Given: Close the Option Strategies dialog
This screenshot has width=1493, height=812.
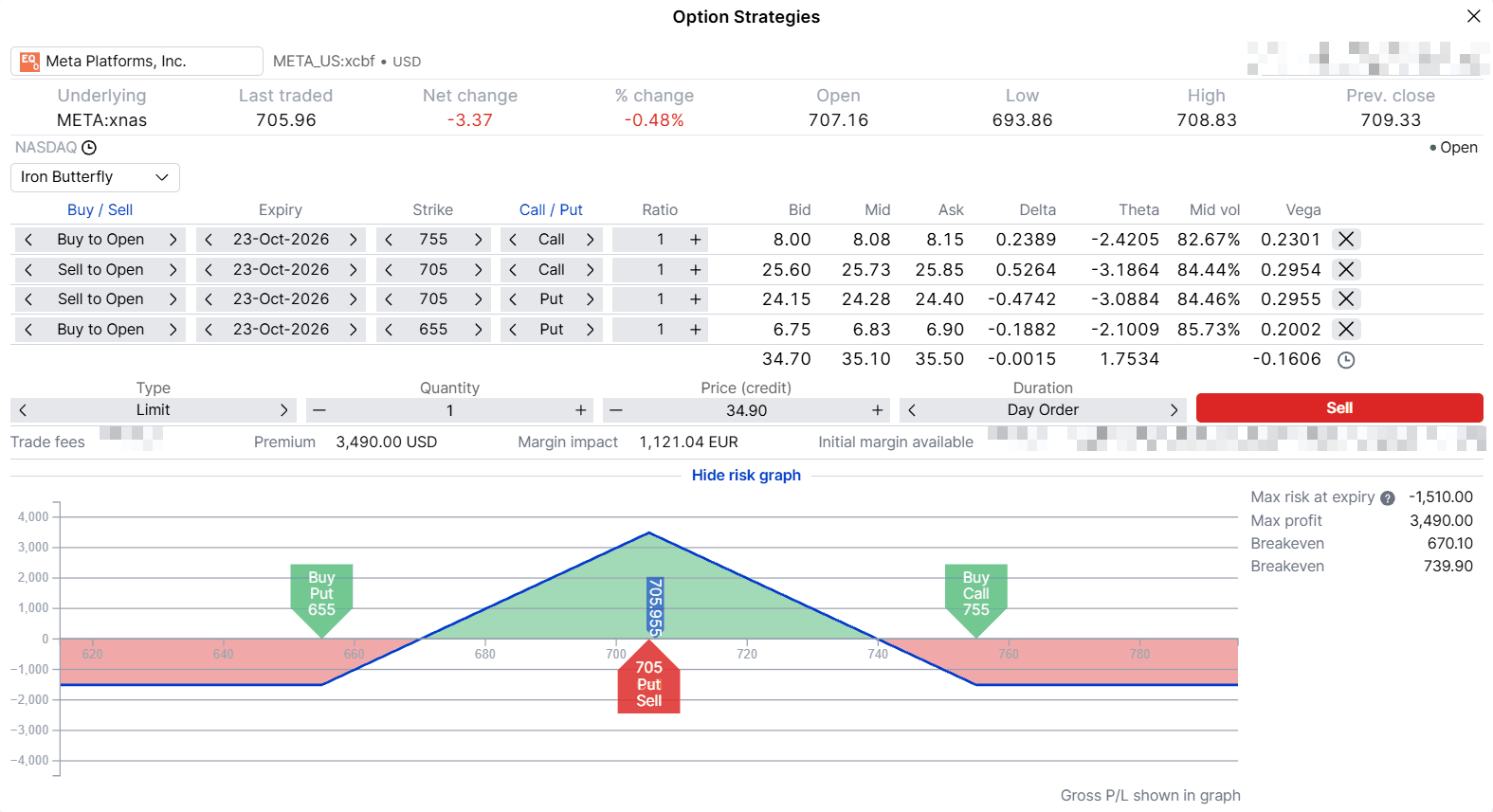Looking at the screenshot, I should (1473, 16).
